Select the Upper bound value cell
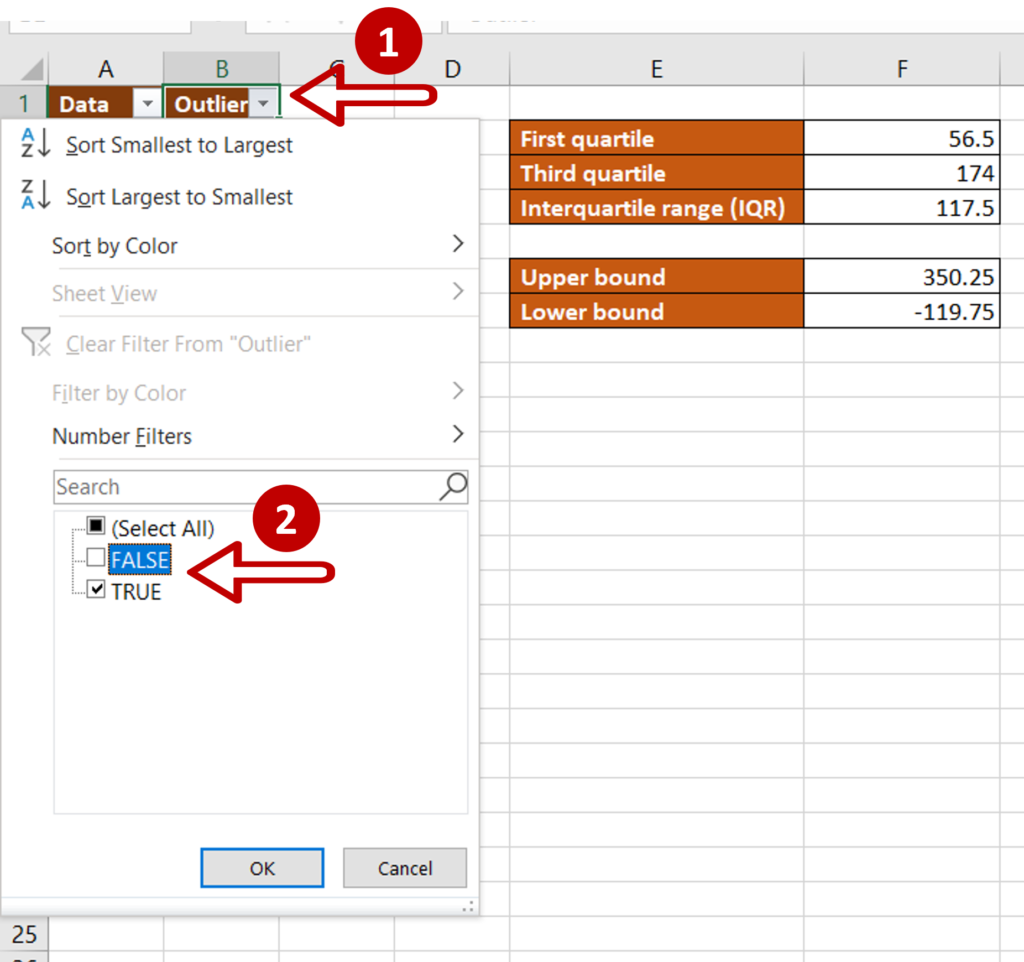Image resolution: width=1024 pixels, height=962 pixels. (901, 277)
